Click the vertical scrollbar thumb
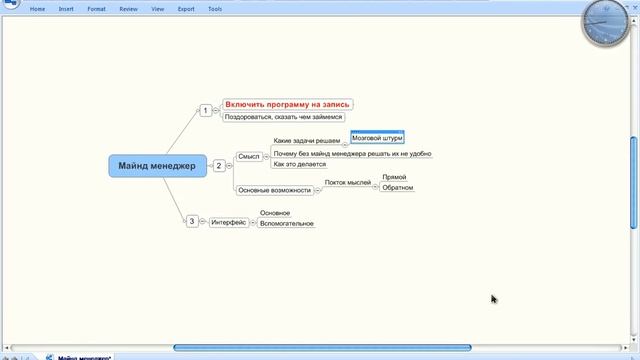Image resolution: width=640 pixels, height=360 pixels. [634, 182]
